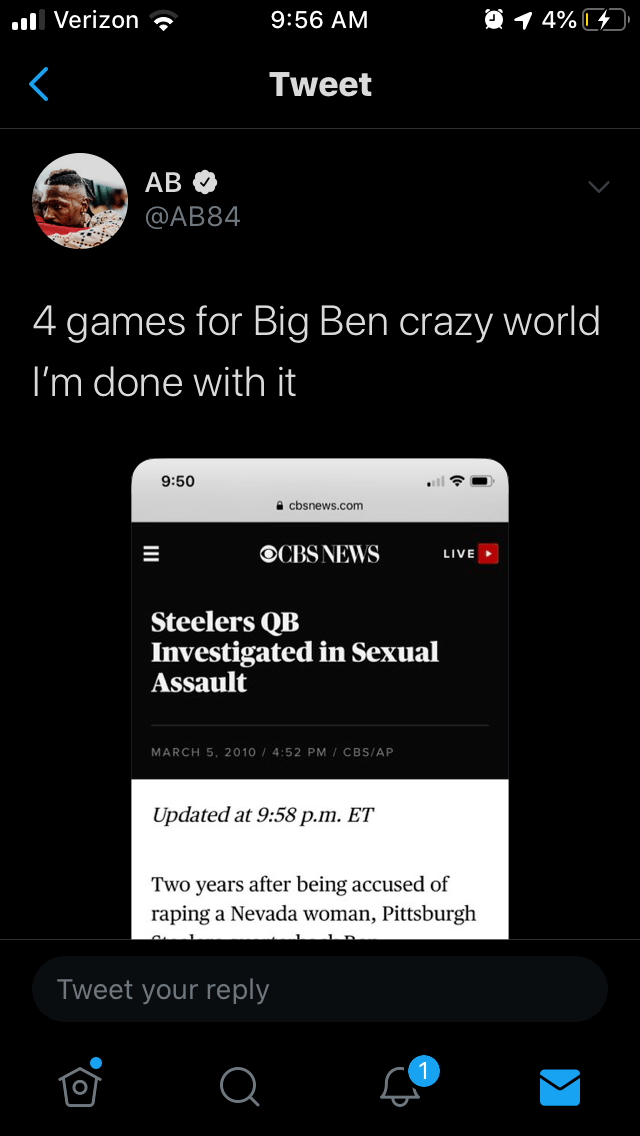This screenshot has height=1136, width=640.
Task: Tap the 'Steelers QB Investigated' headline
Action: point(295,652)
